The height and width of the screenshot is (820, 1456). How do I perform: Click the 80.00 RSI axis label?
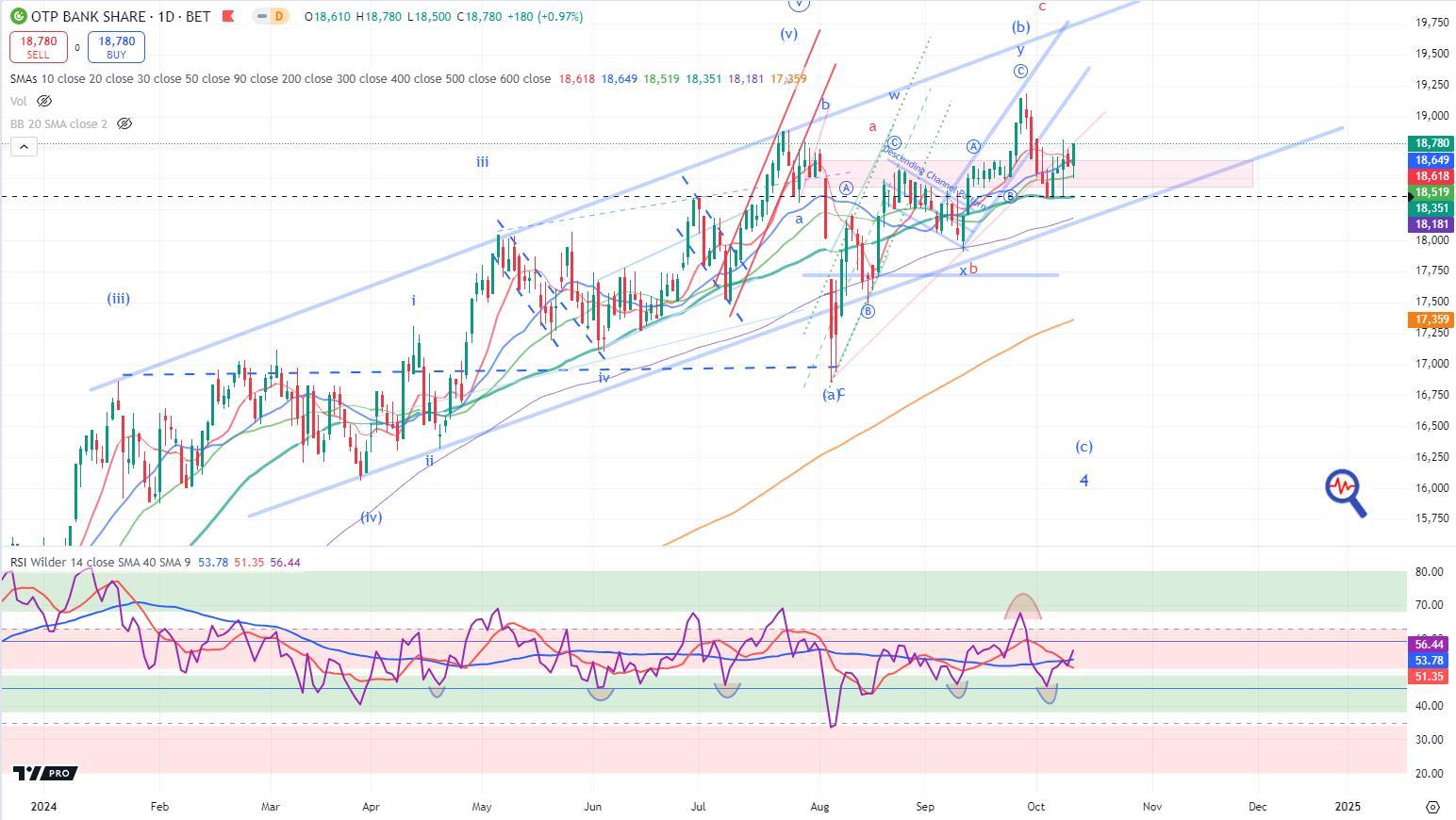pyautogui.click(x=1431, y=572)
